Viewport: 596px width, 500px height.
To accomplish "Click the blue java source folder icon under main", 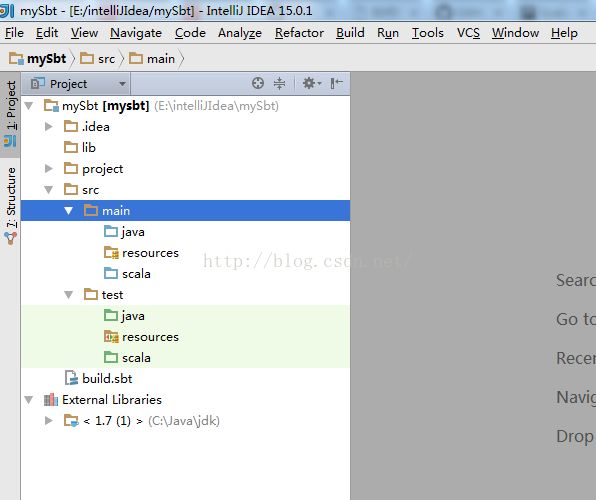I will coord(111,231).
